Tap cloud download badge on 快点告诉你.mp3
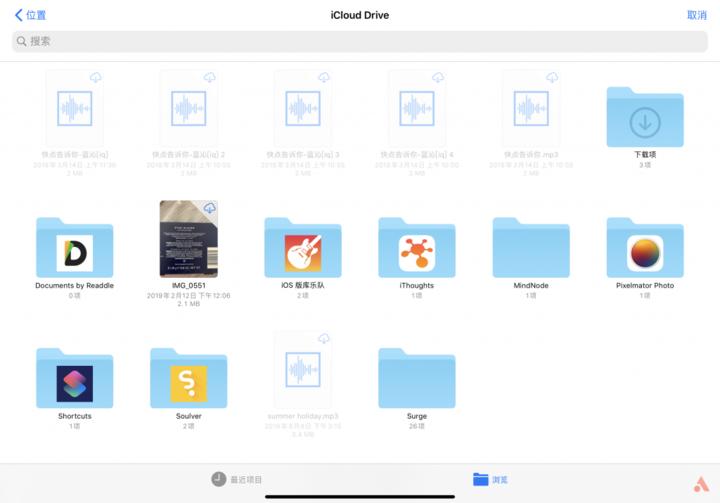Image resolution: width=720 pixels, height=503 pixels. coord(552,77)
